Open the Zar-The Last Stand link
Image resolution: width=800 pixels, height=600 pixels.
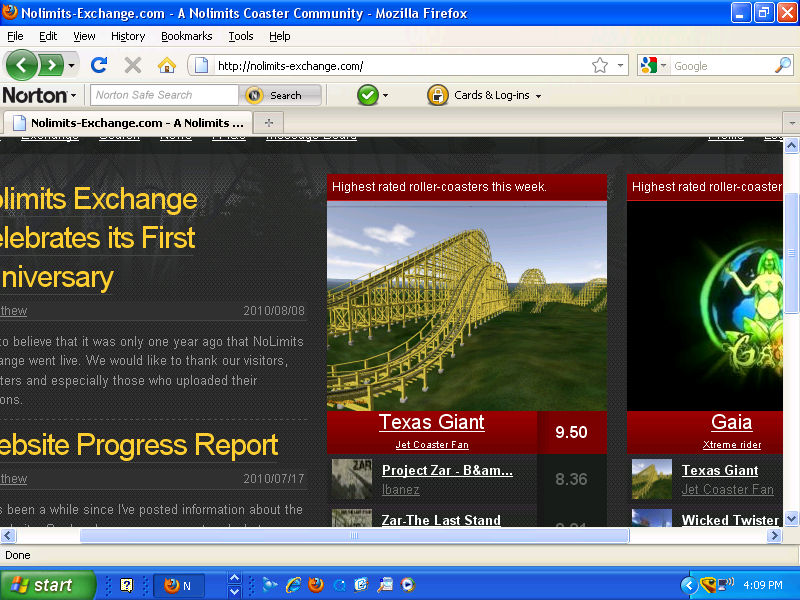click(x=441, y=520)
